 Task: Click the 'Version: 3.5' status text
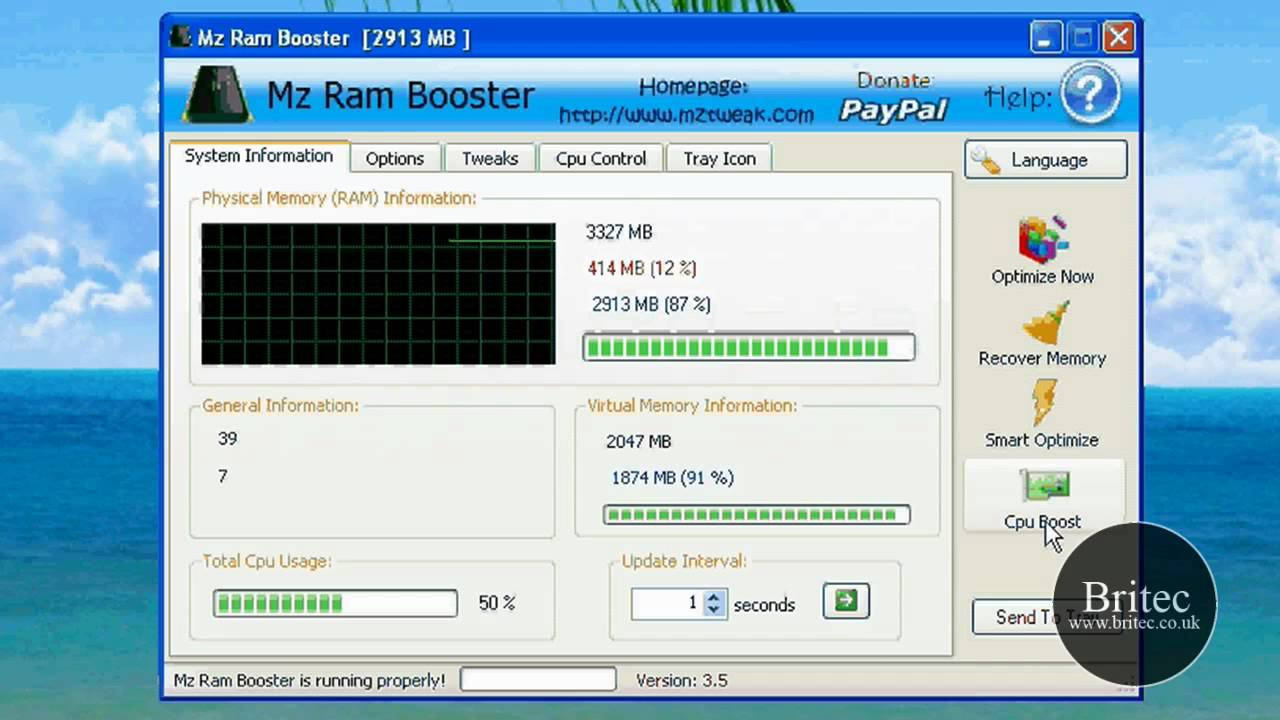click(x=682, y=680)
